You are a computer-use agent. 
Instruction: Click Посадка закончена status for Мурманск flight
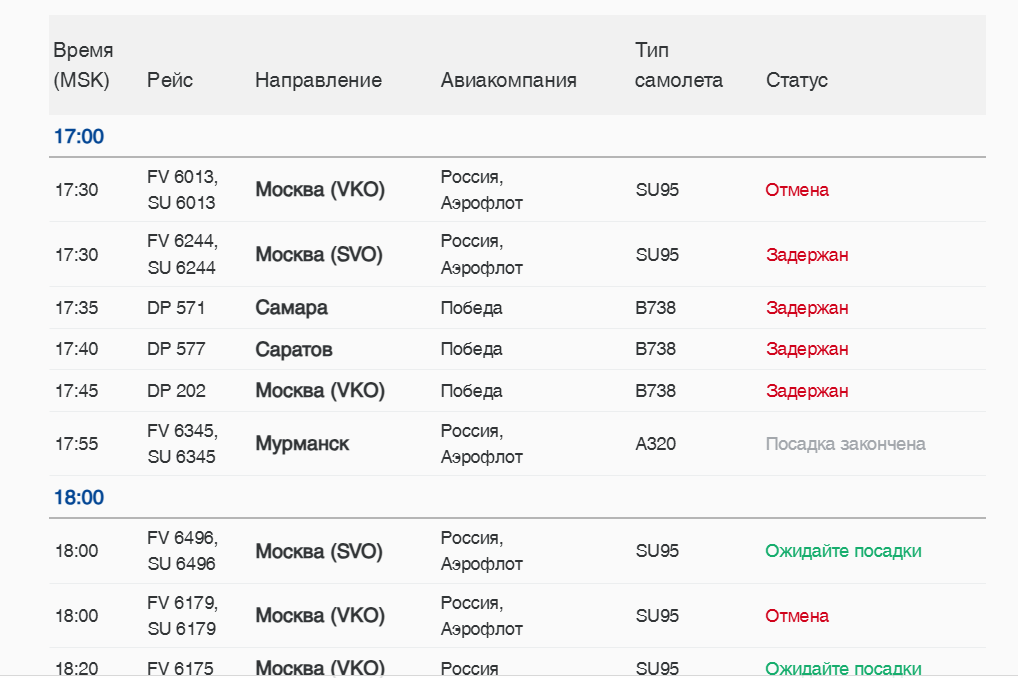pos(845,443)
